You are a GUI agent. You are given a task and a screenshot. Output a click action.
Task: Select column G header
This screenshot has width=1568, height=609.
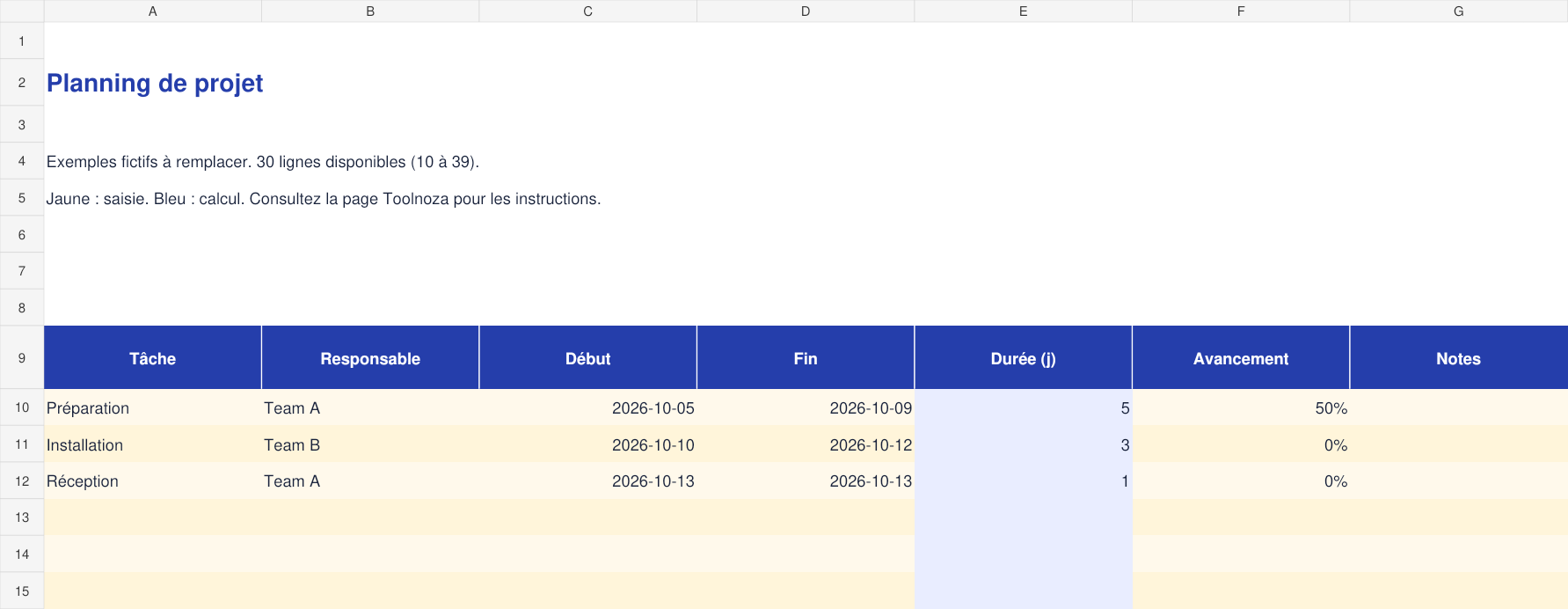[1459, 11]
